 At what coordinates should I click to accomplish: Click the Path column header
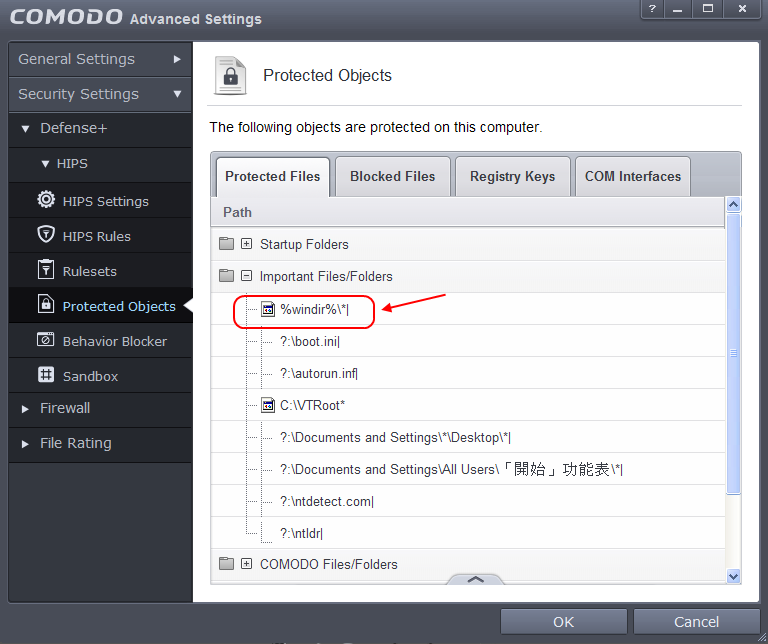point(468,212)
